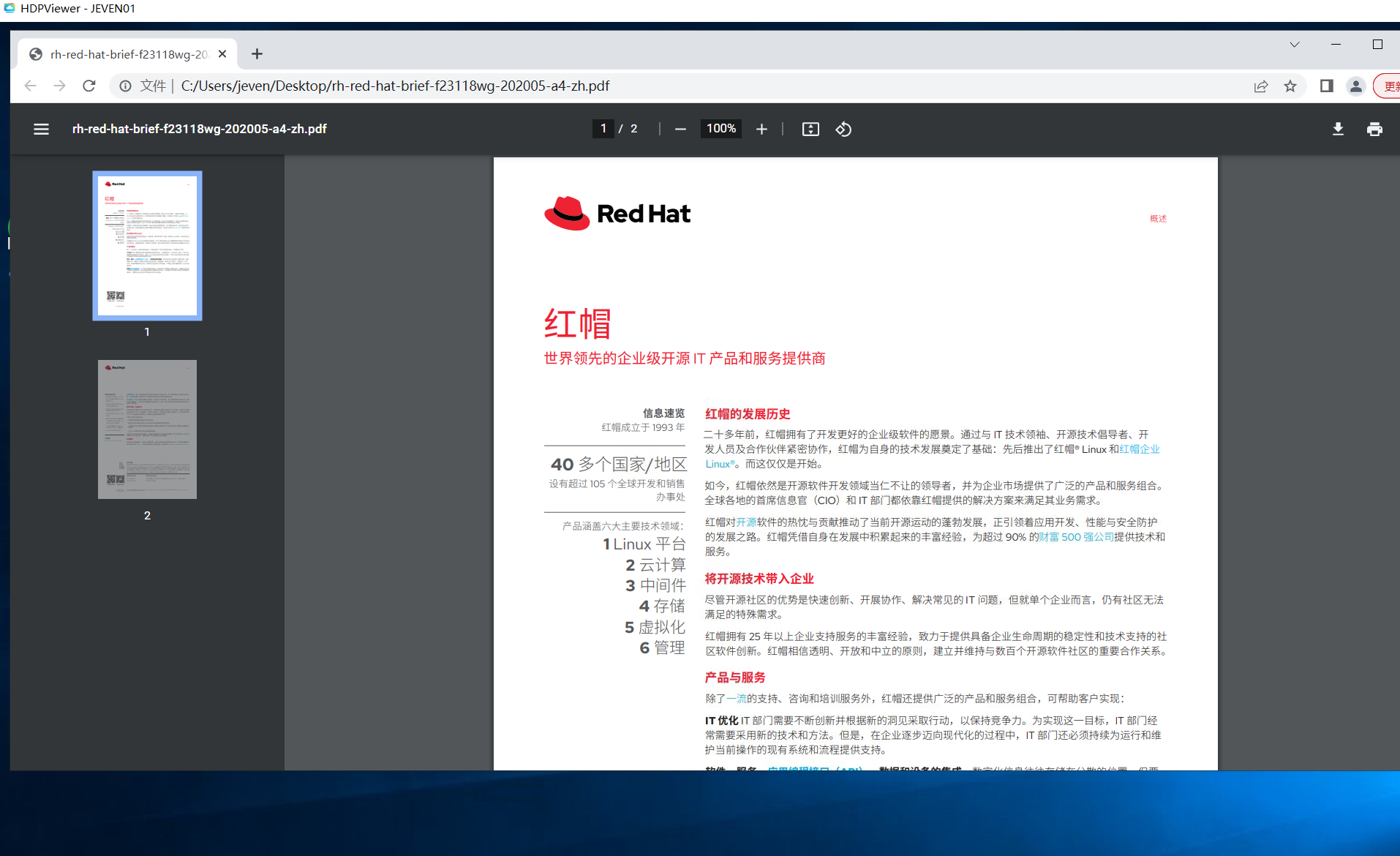Go back to previous page in browser
This screenshot has height=856, width=1400.
(x=30, y=86)
